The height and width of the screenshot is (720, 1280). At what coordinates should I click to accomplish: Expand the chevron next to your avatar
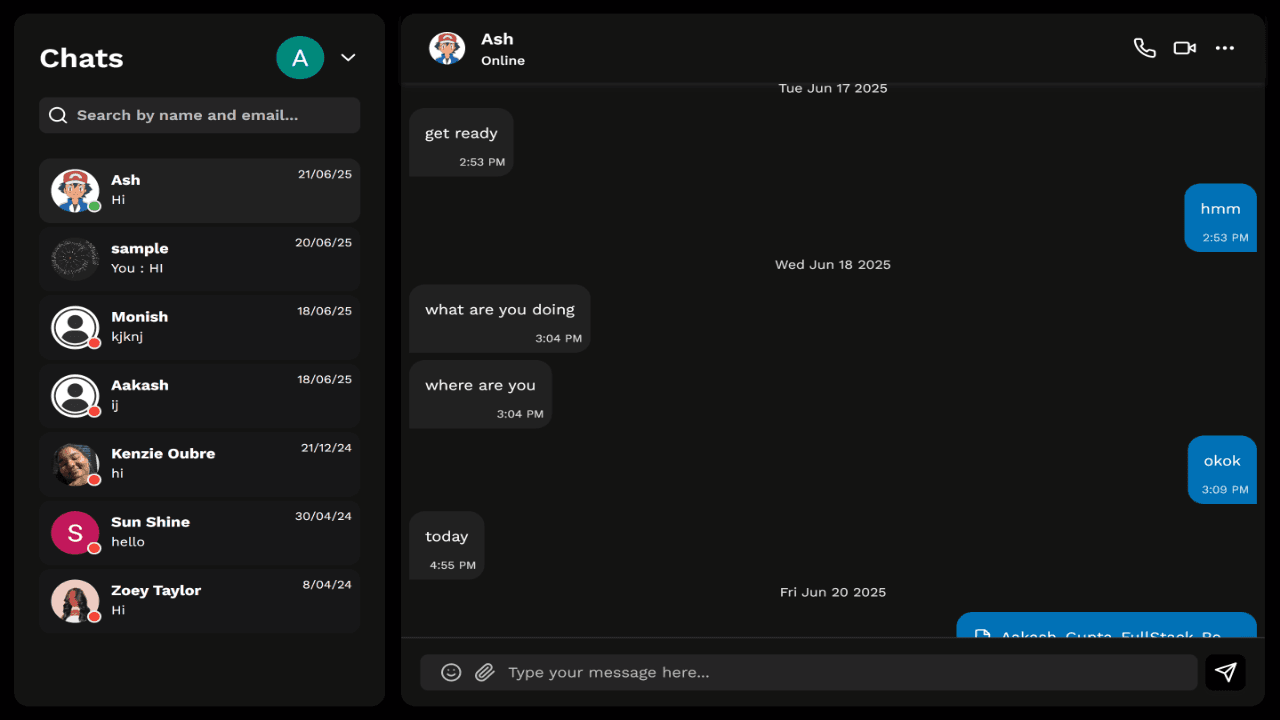(347, 57)
